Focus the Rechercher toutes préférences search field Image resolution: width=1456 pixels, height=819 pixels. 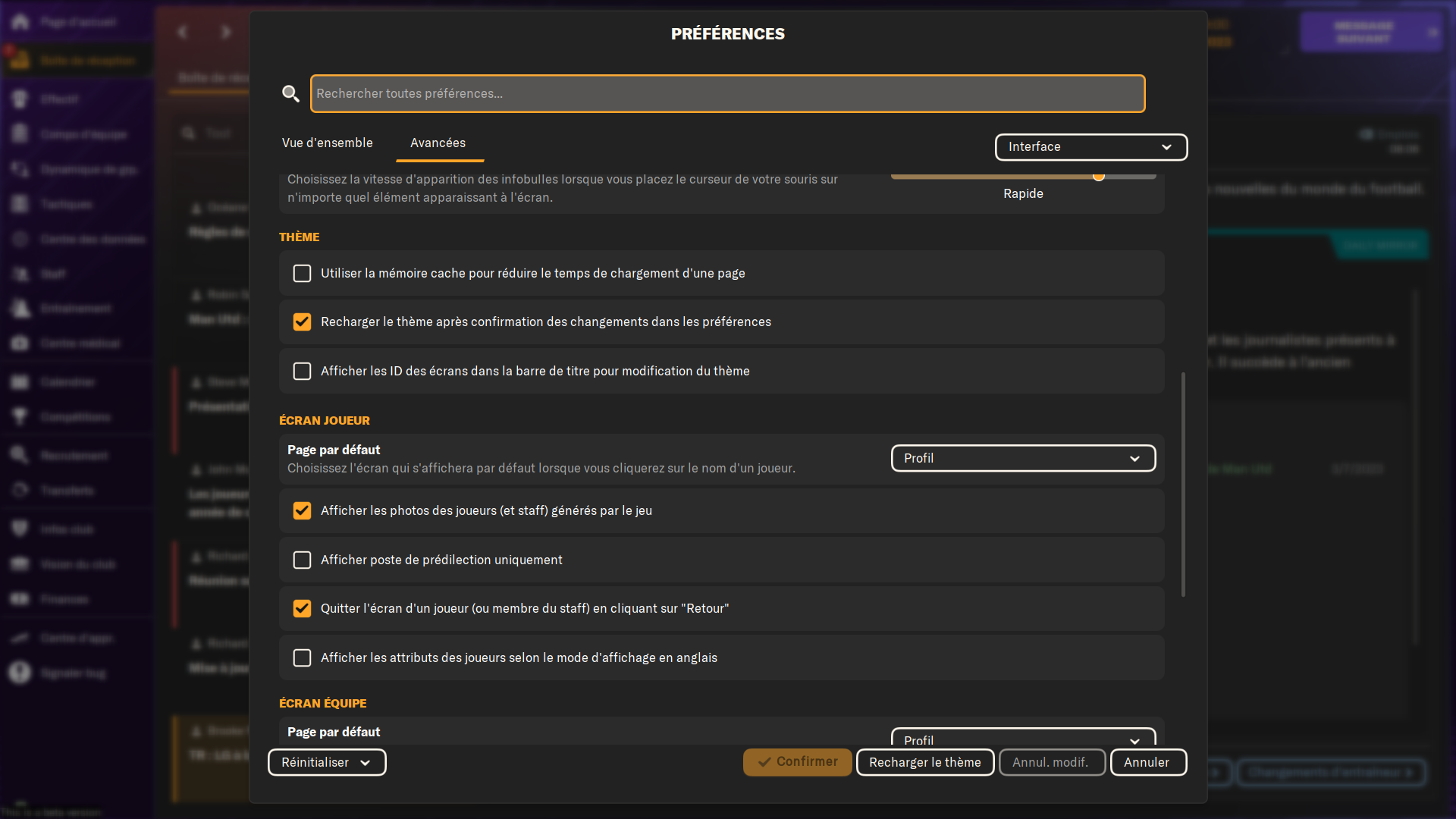tap(727, 93)
